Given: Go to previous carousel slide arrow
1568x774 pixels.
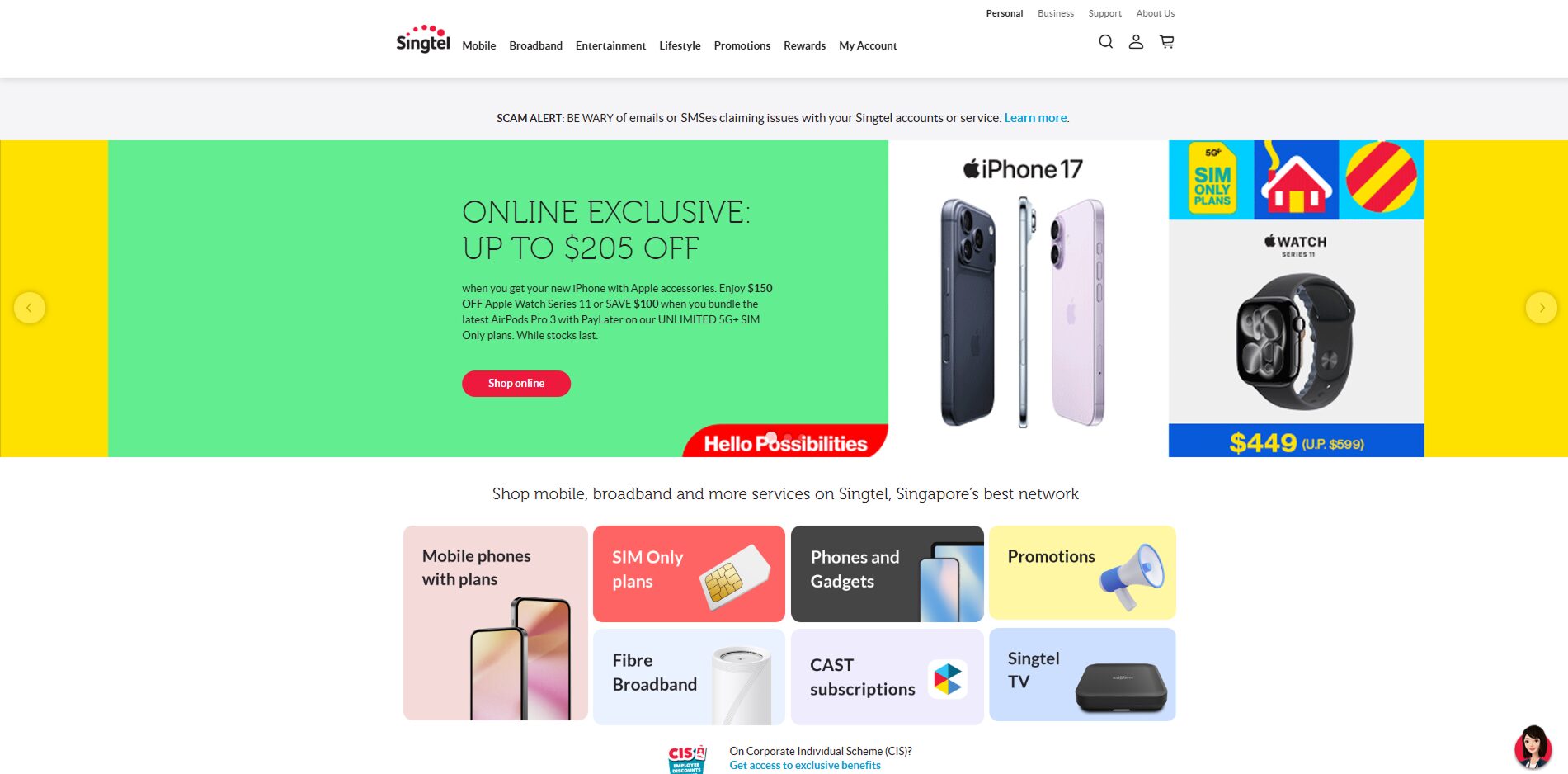Looking at the screenshot, I should coord(30,308).
